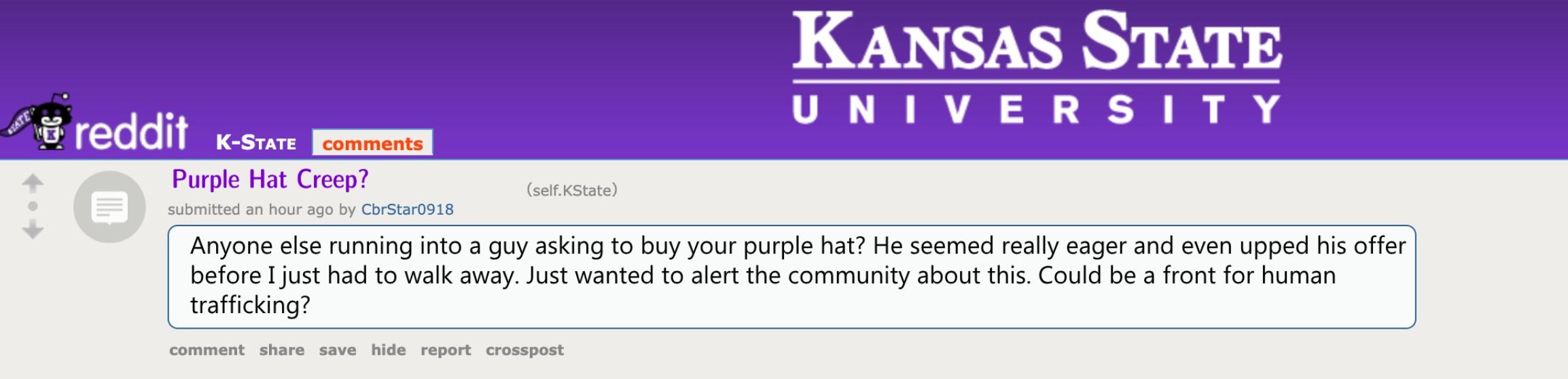Upvote the Purple Hat Creep post
The height and width of the screenshot is (379, 1568).
coord(33,182)
